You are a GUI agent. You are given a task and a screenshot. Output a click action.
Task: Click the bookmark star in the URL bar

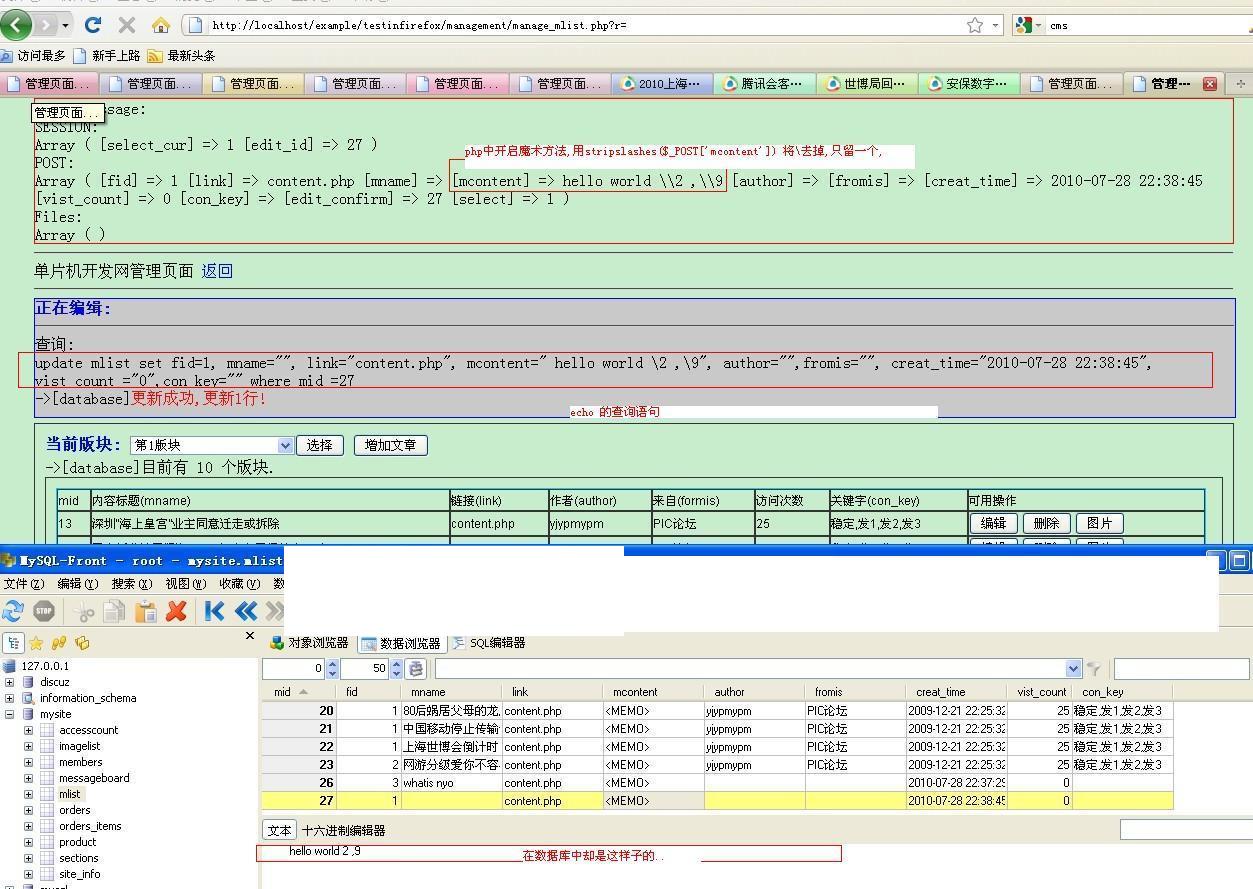coord(974,25)
